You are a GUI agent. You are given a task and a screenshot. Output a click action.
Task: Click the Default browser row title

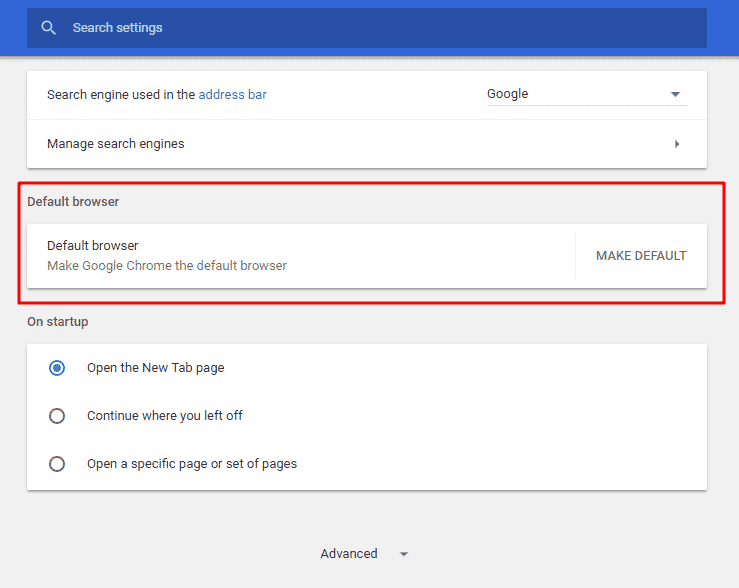pyautogui.click(x=92, y=246)
